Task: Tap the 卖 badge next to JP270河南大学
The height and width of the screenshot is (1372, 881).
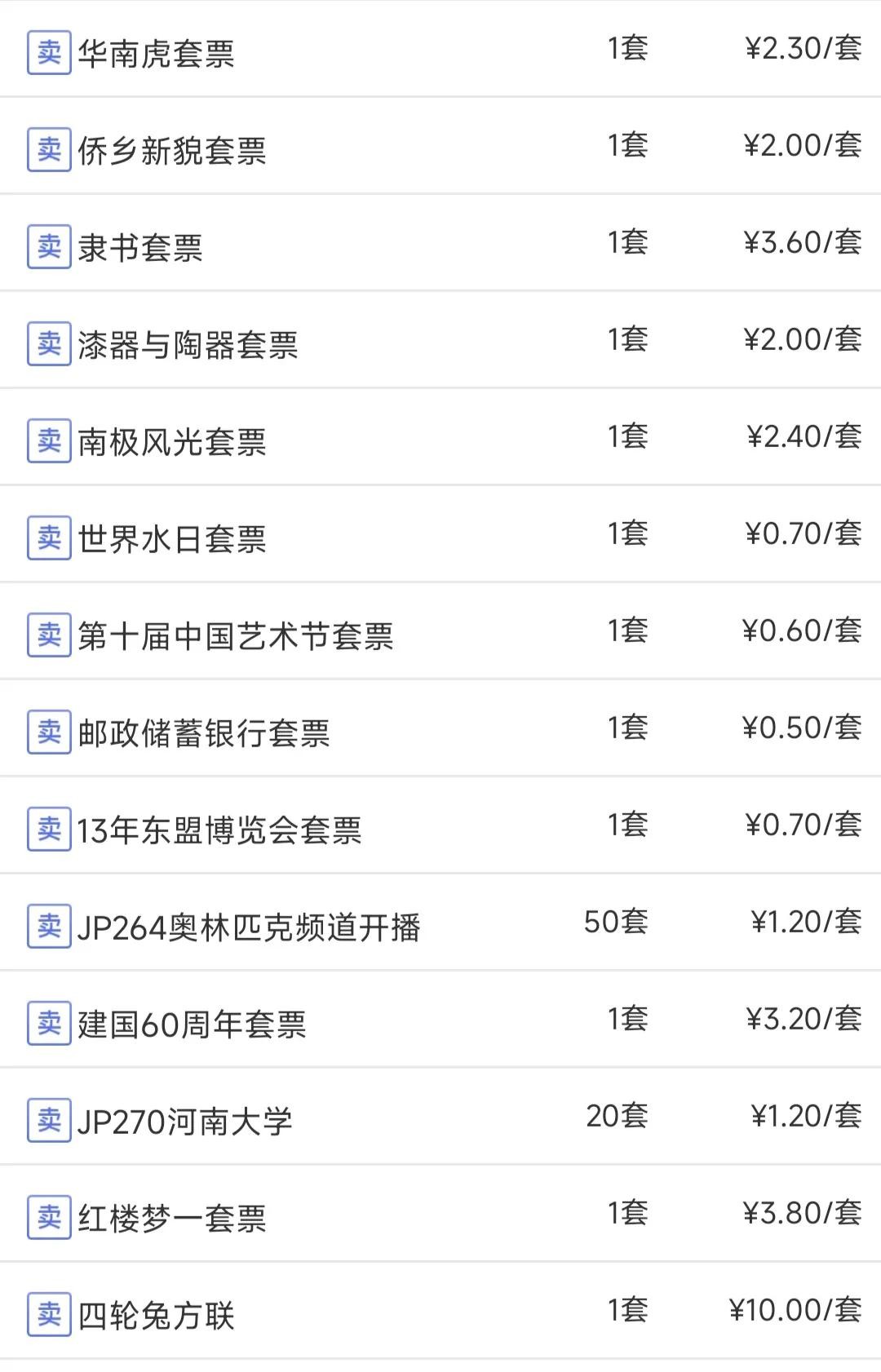Action: [49, 1121]
